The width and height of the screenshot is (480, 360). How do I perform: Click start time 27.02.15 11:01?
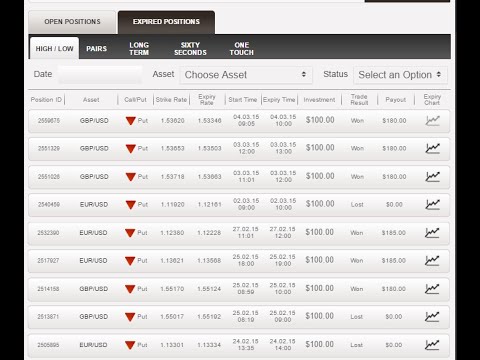246,232
